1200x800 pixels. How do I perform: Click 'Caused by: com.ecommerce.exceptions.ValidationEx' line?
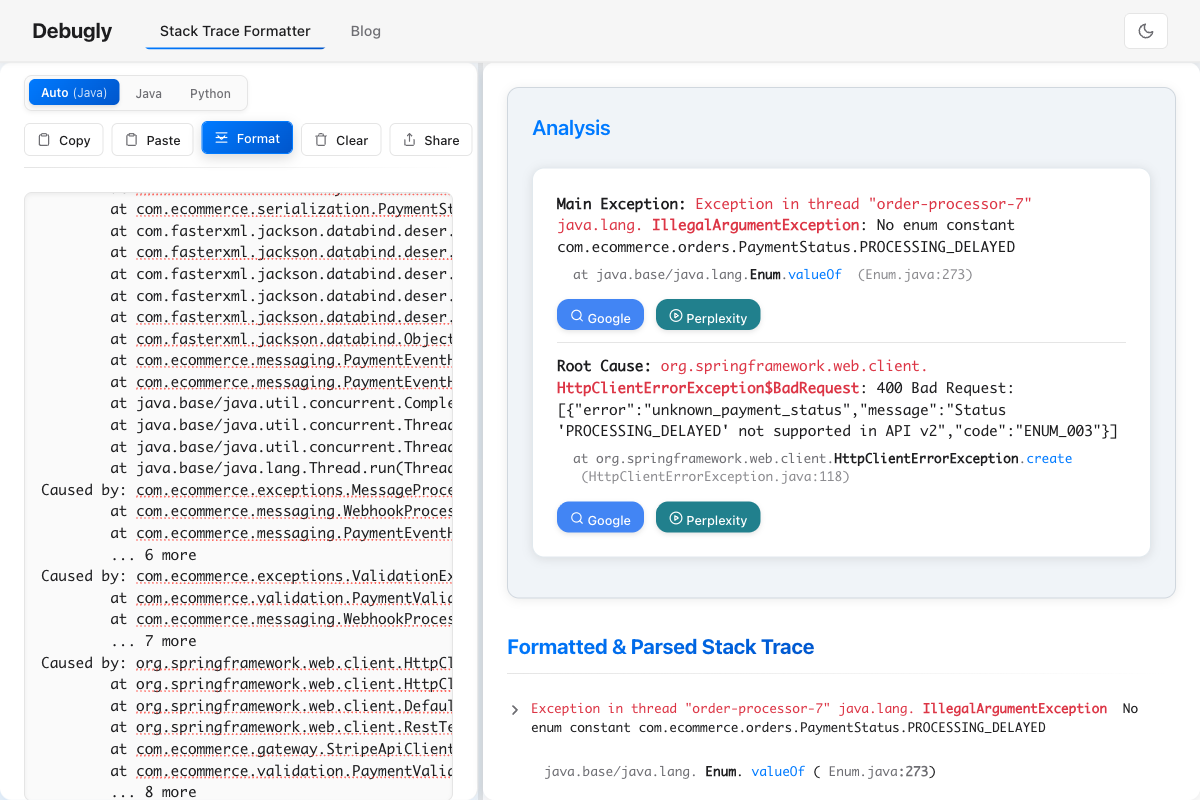click(247, 576)
